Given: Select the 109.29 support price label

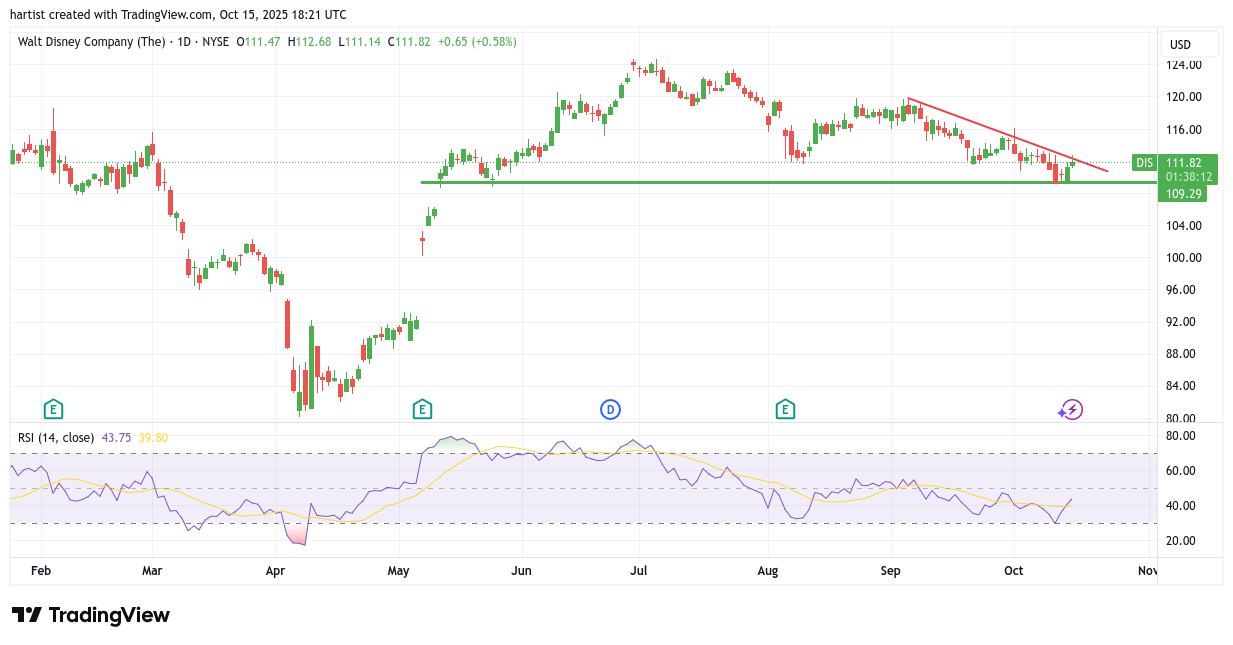Looking at the screenshot, I should pos(1181,193).
